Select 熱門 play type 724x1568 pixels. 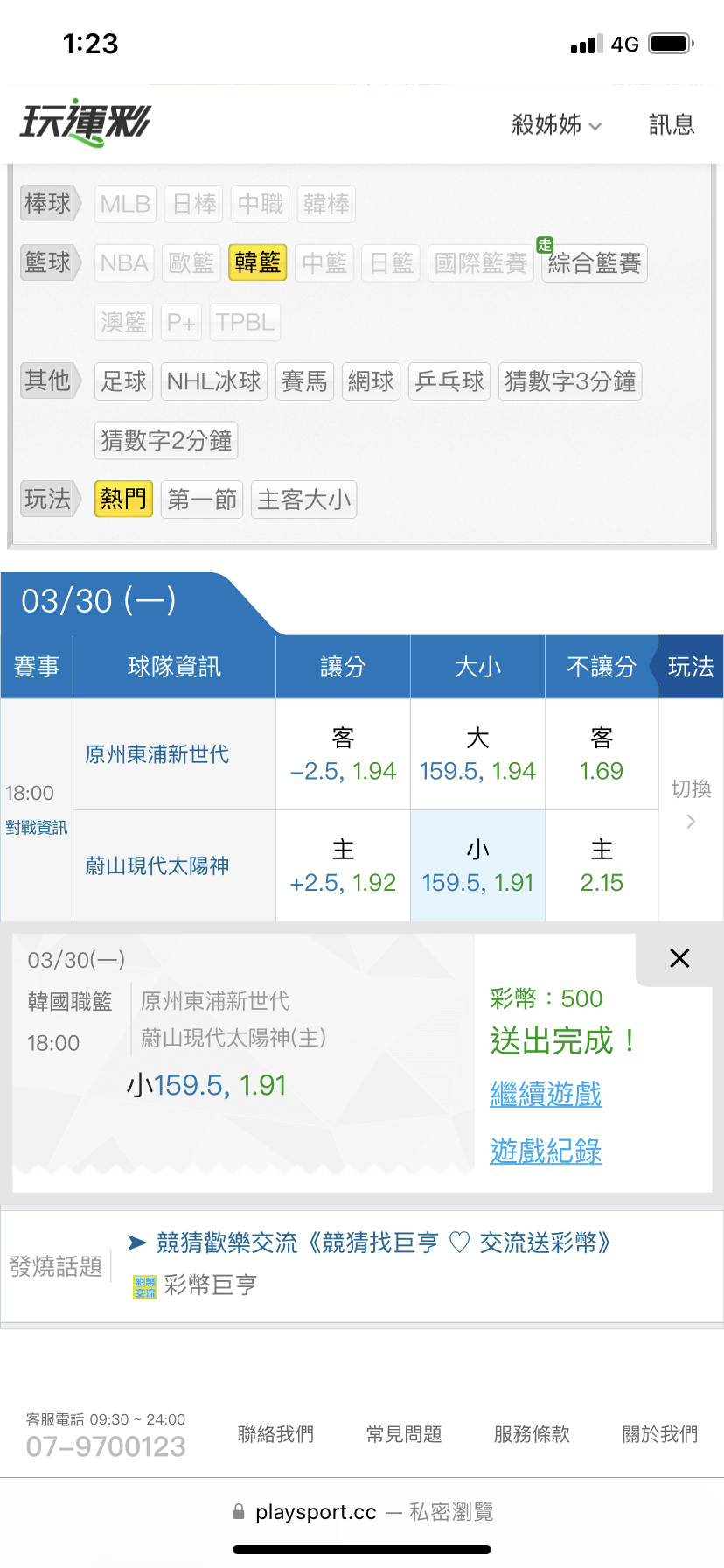pyautogui.click(x=123, y=500)
